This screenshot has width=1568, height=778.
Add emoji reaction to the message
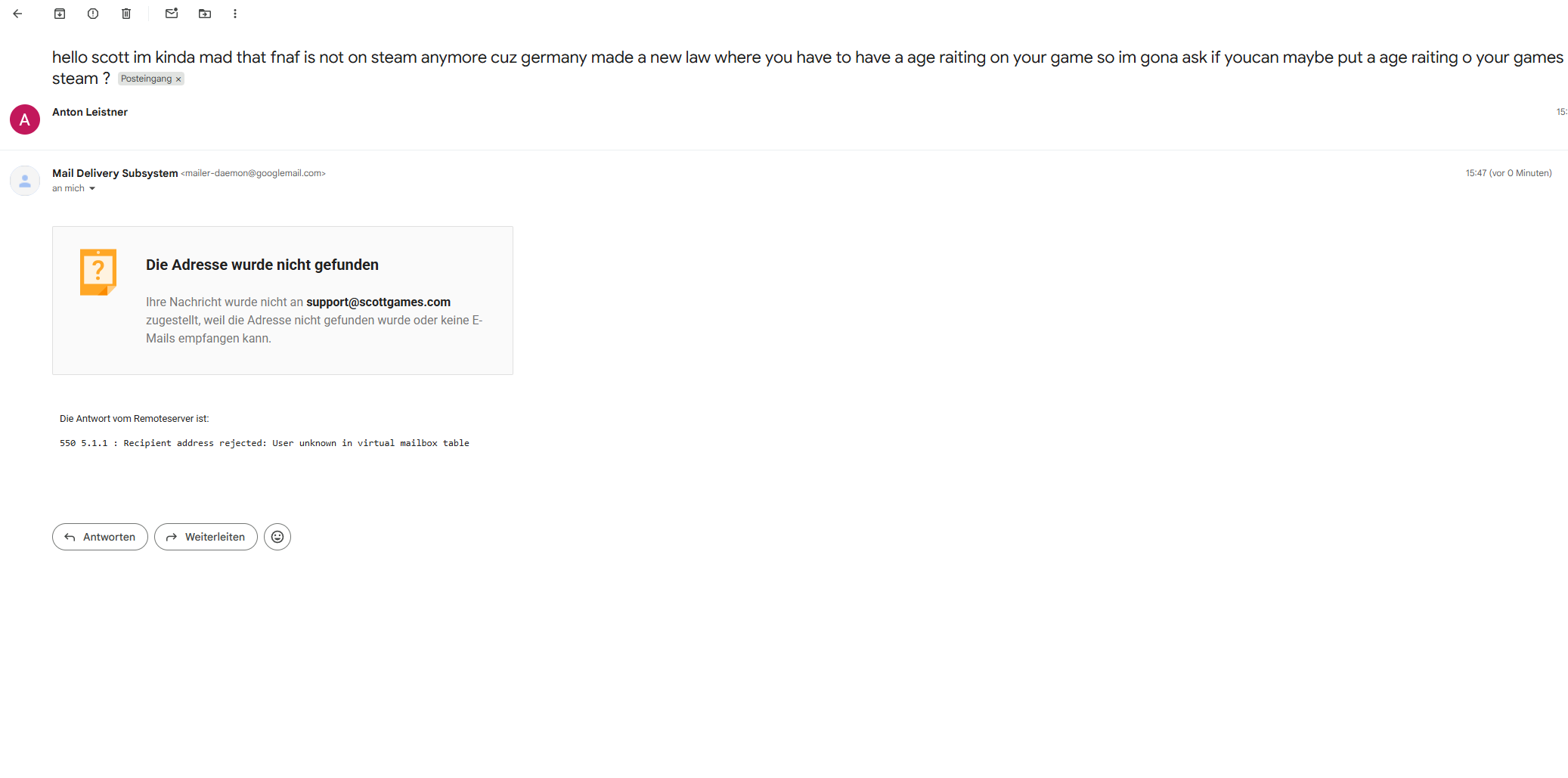coord(277,537)
